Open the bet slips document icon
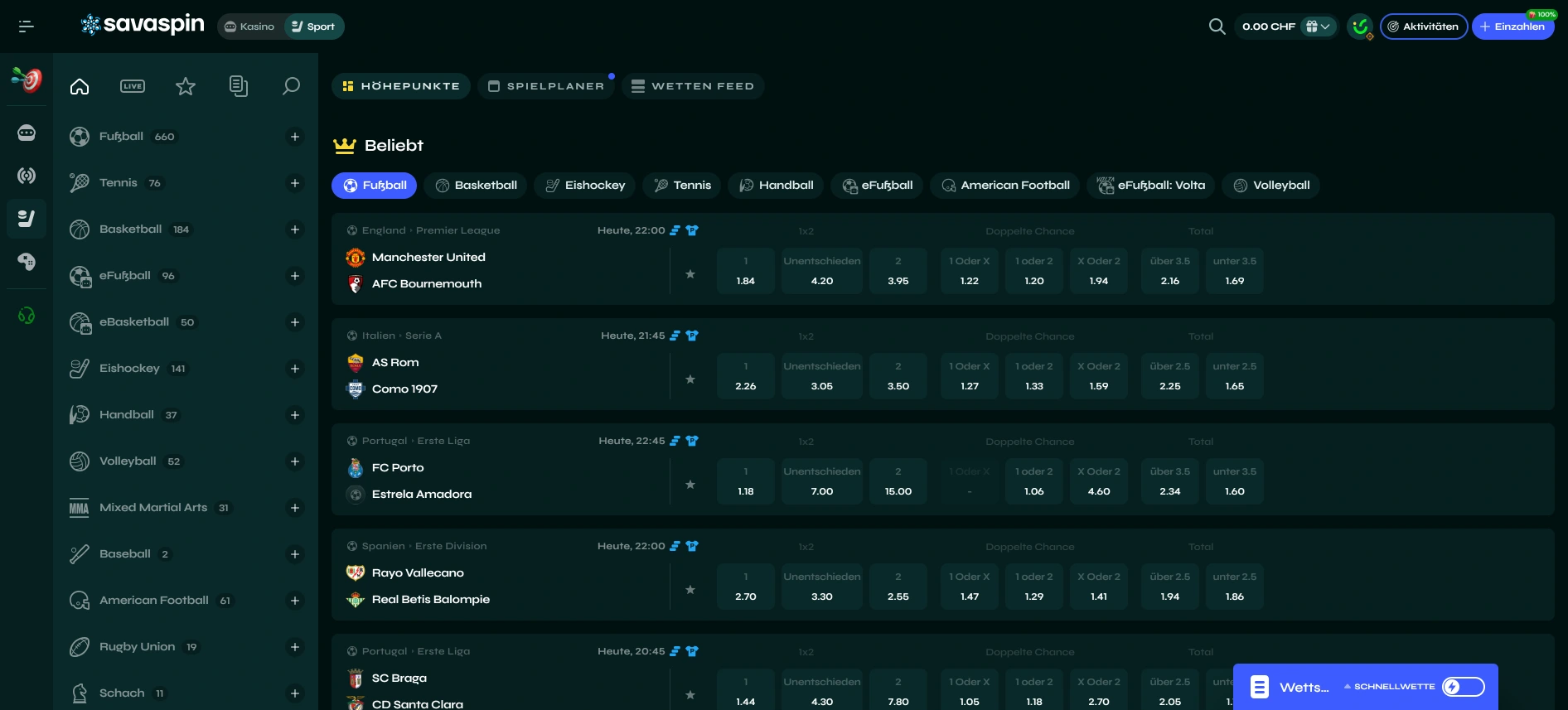The image size is (1568, 710). (239, 86)
